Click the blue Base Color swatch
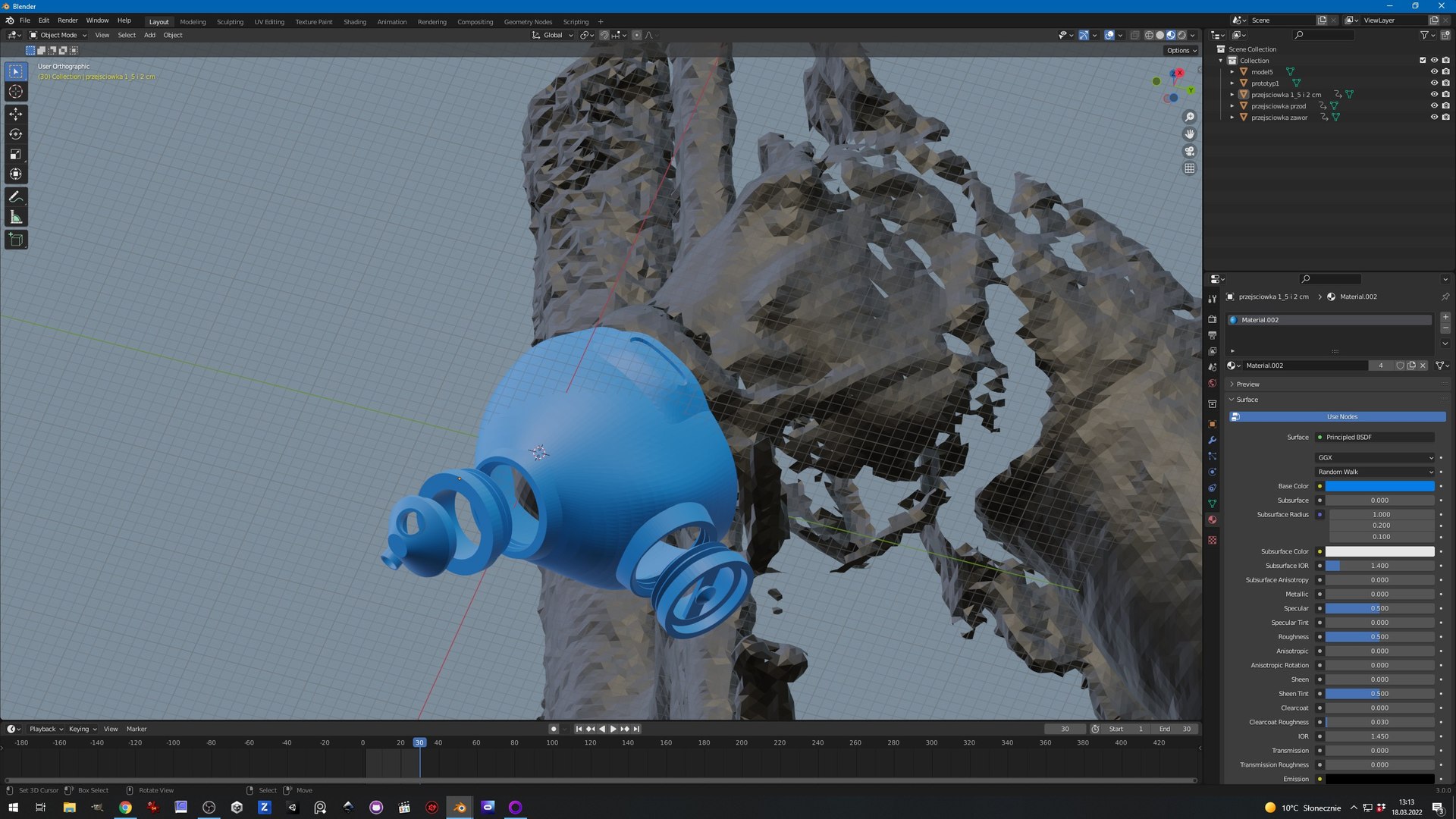 click(1379, 486)
